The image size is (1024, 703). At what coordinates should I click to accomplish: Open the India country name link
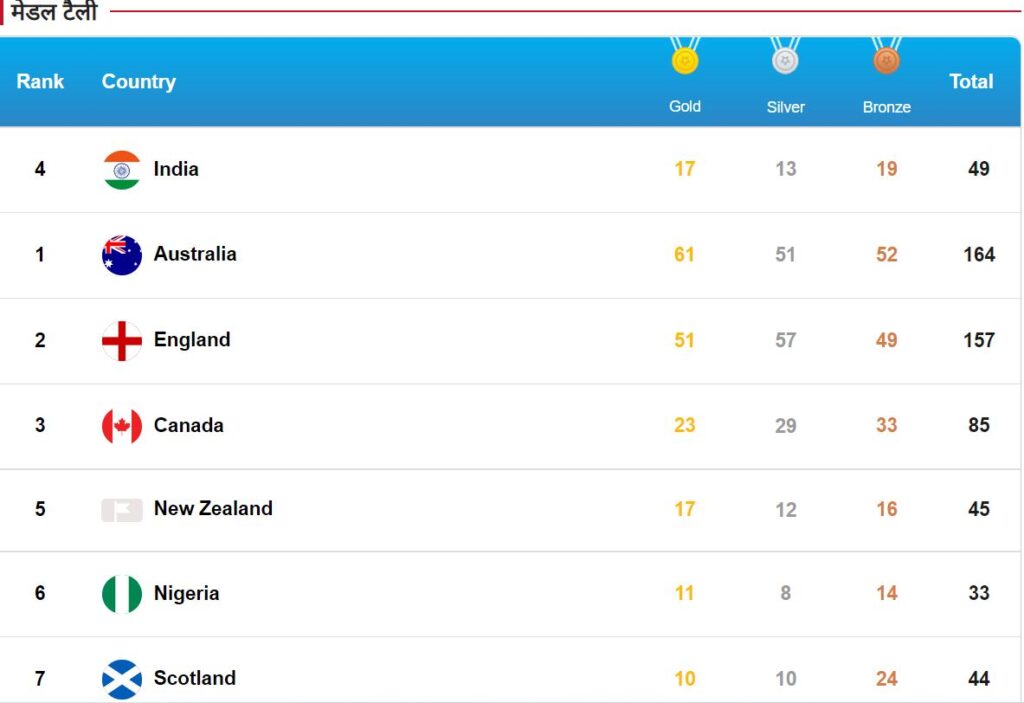176,169
